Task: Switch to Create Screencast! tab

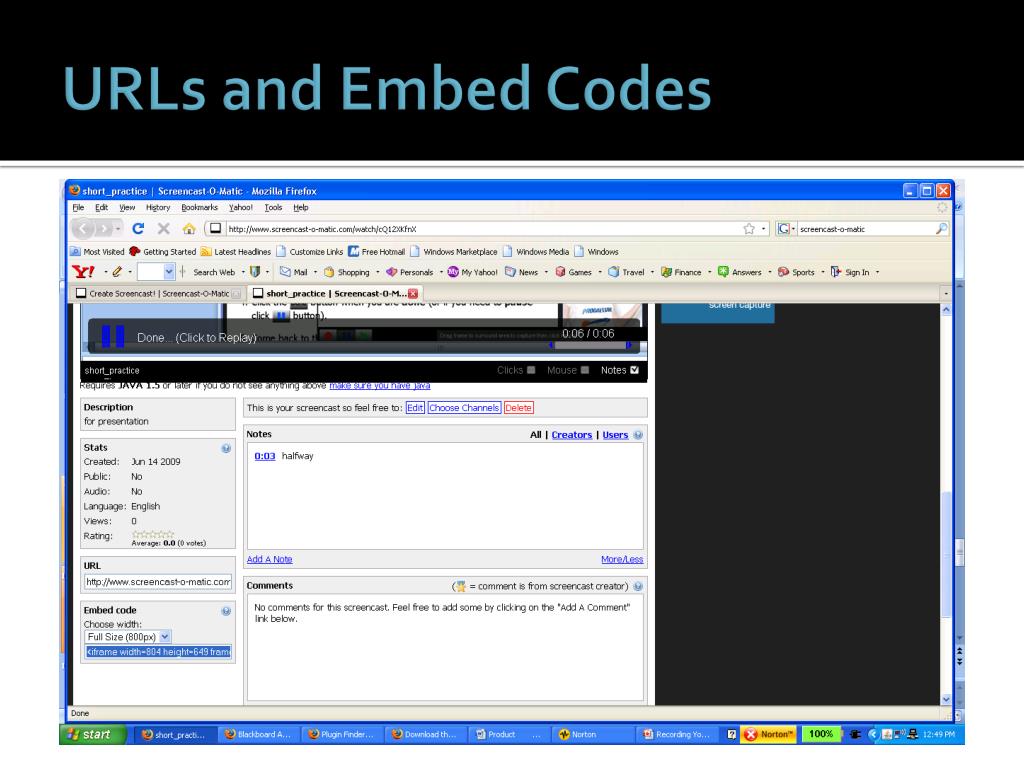Action: [x=157, y=294]
